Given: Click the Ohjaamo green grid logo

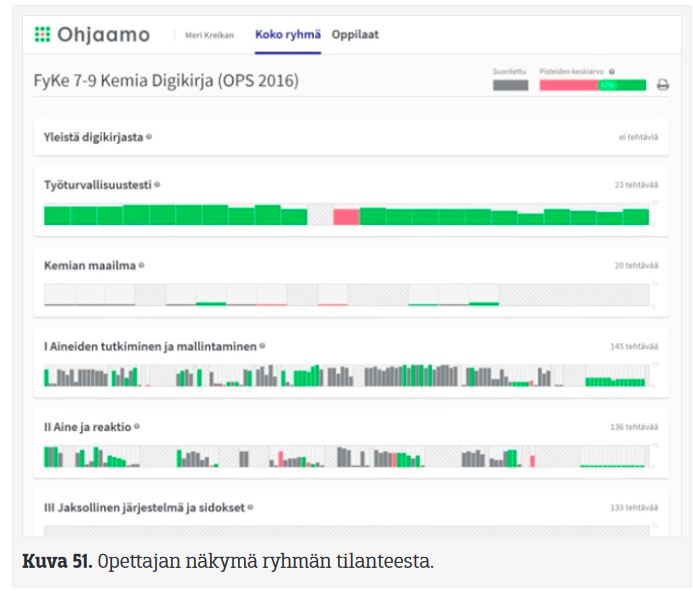Looking at the screenshot, I should click(42, 35).
